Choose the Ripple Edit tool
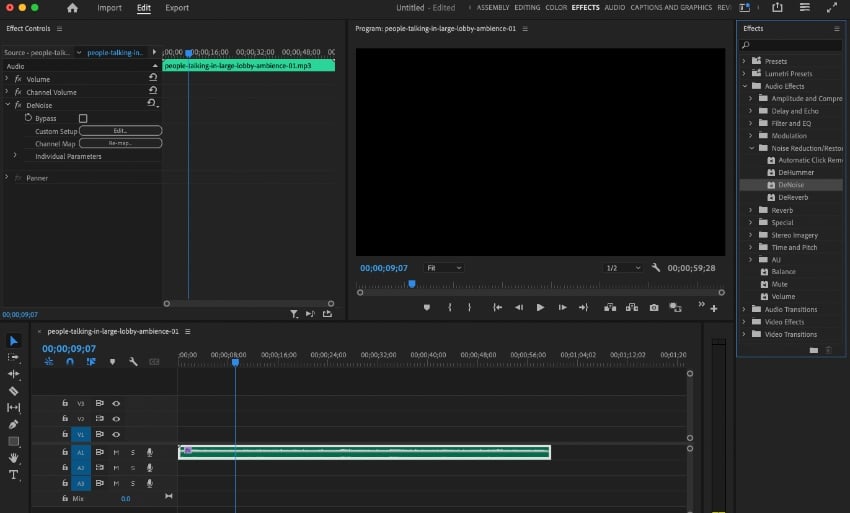The image size is (850, 513). pyautogui.click(x=14, y=374)
